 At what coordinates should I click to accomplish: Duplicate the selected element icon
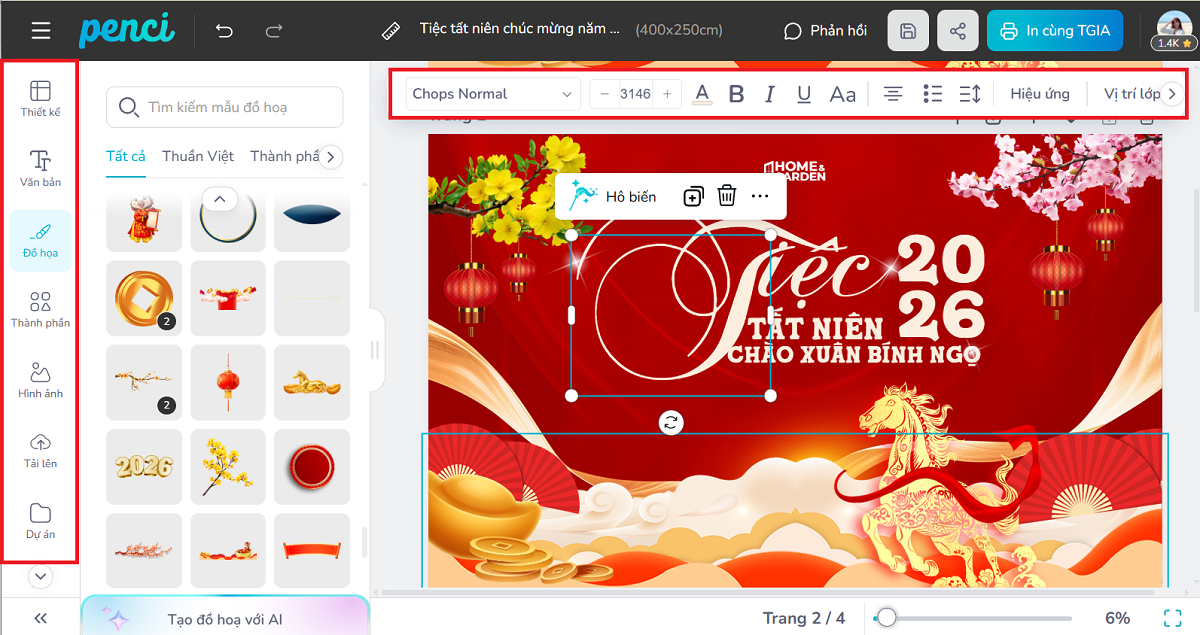click(693, 196)
